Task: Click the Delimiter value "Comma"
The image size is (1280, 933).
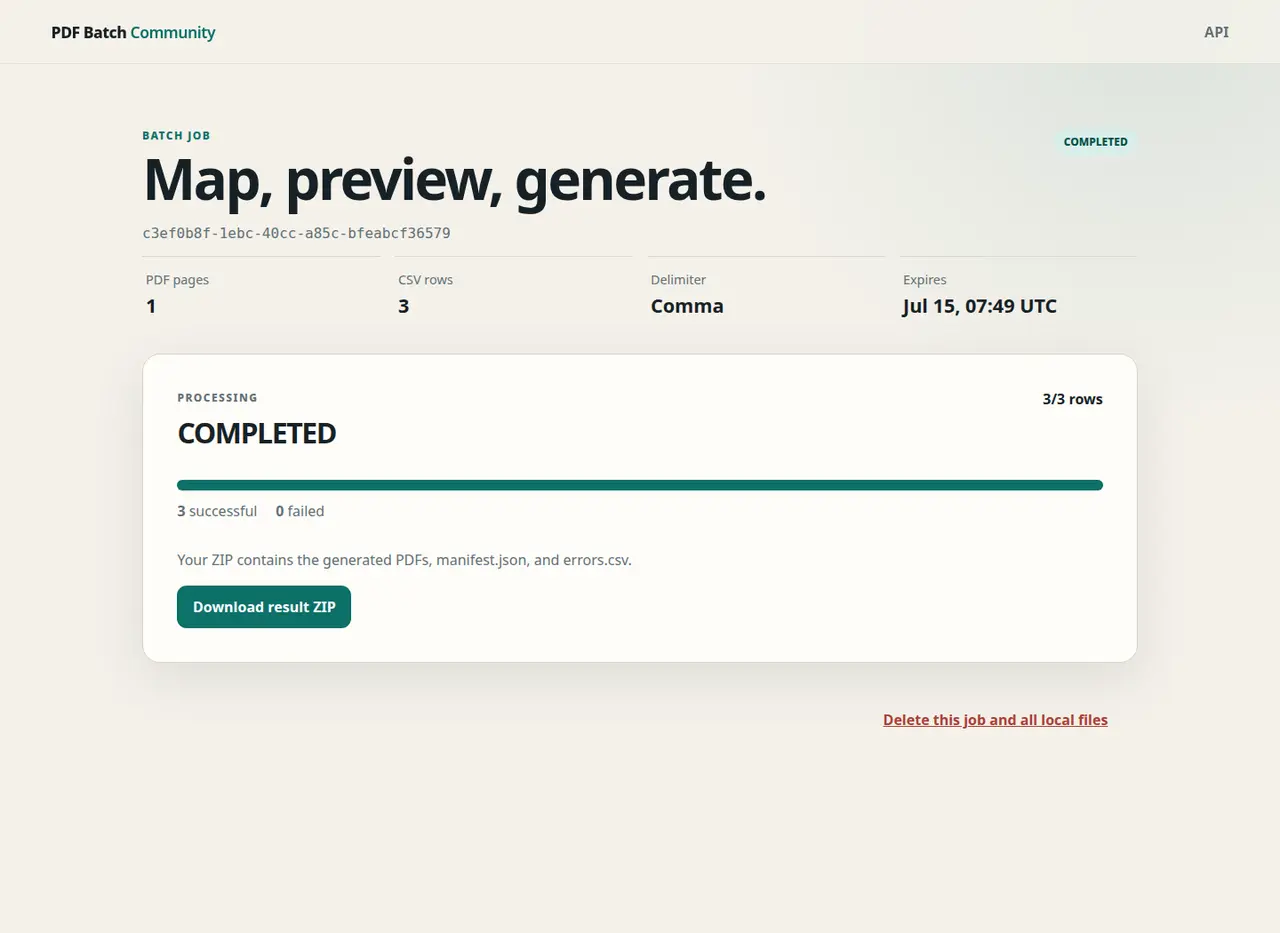Action: click(687, 306)
